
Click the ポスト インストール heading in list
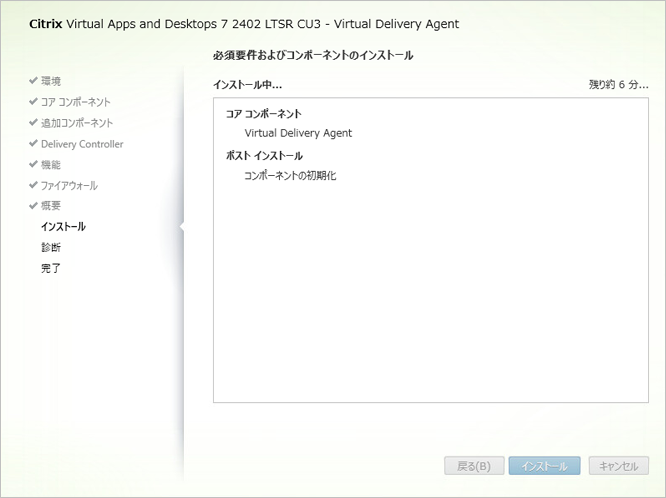(264, 156)
